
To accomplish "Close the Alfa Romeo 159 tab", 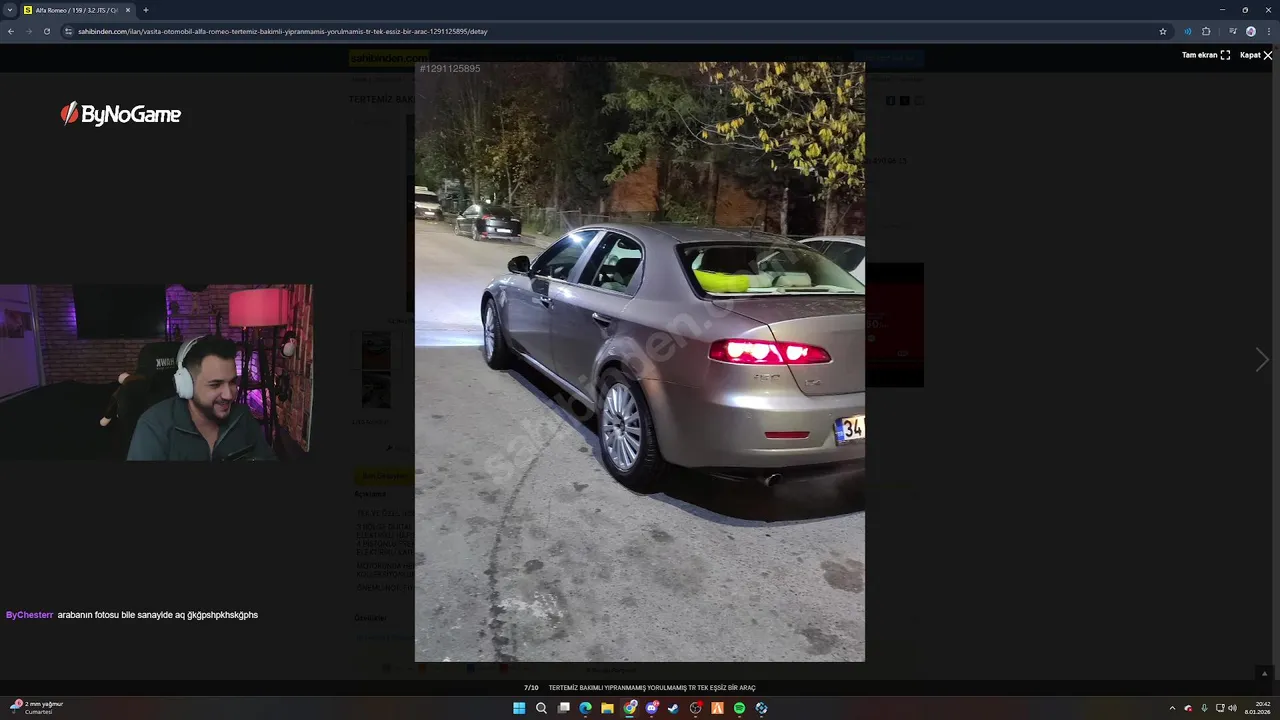I will 127,10.
